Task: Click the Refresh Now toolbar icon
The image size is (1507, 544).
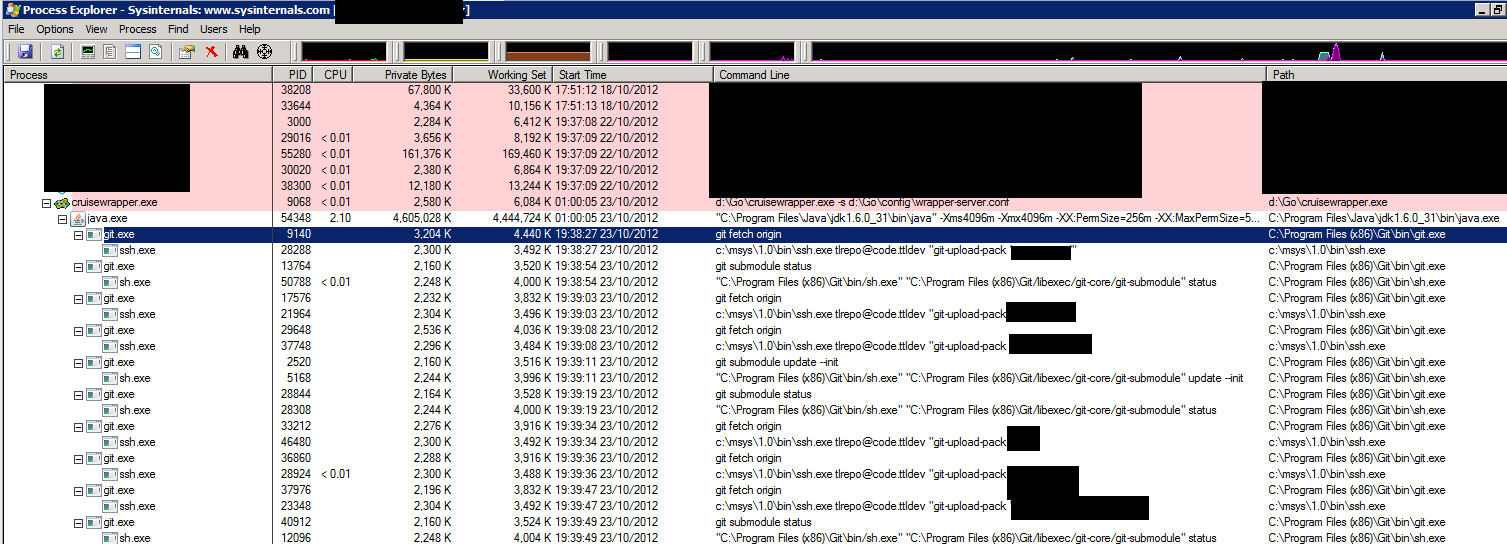Action: pos(57,51)
